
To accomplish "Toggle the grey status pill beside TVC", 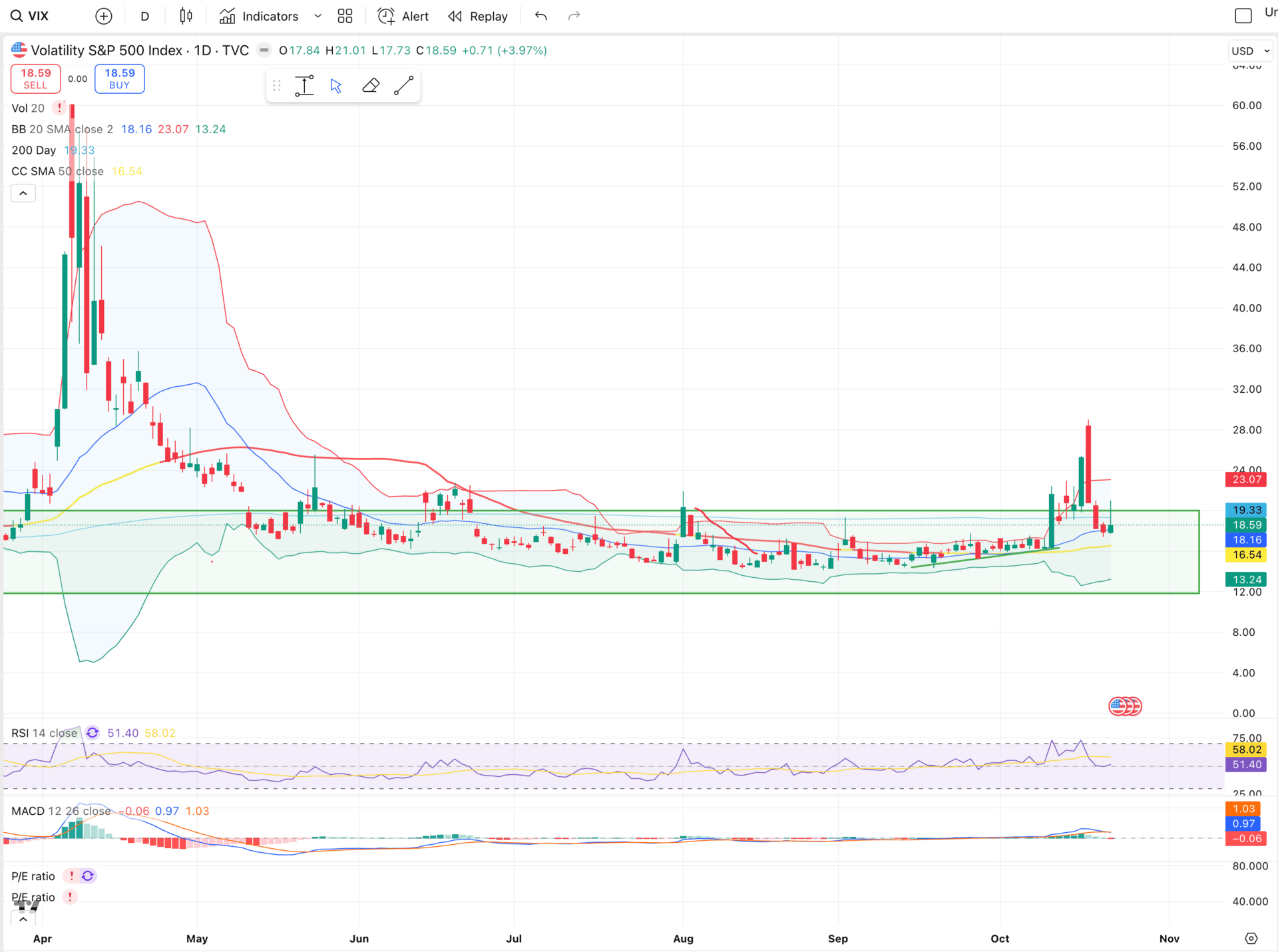I will click(x=264, y=51).
